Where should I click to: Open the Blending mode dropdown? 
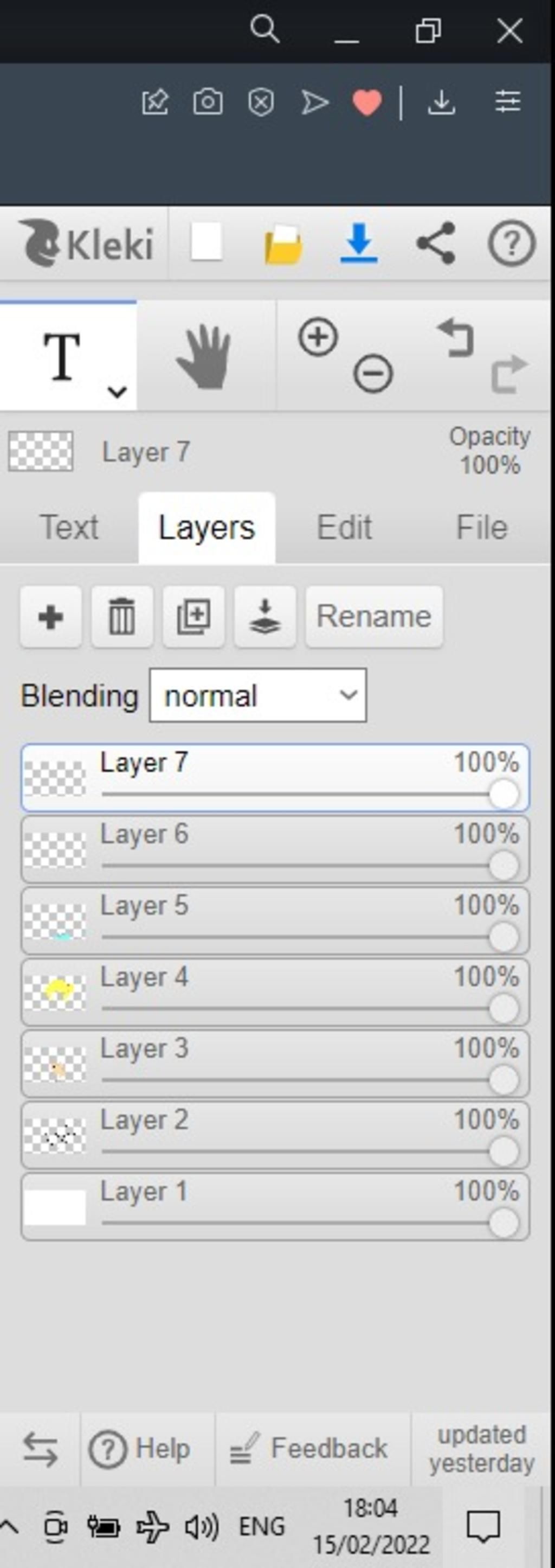(258, 695)
